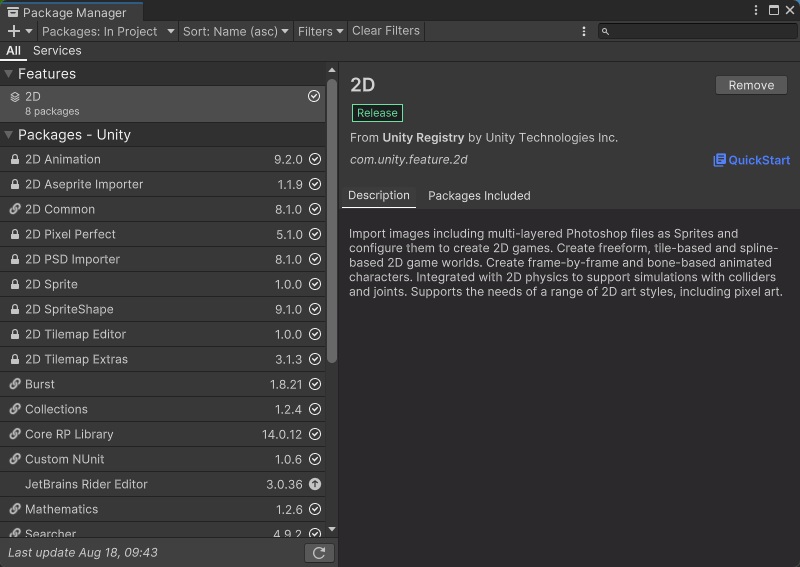Click the Remove button

tap(751, 85)
